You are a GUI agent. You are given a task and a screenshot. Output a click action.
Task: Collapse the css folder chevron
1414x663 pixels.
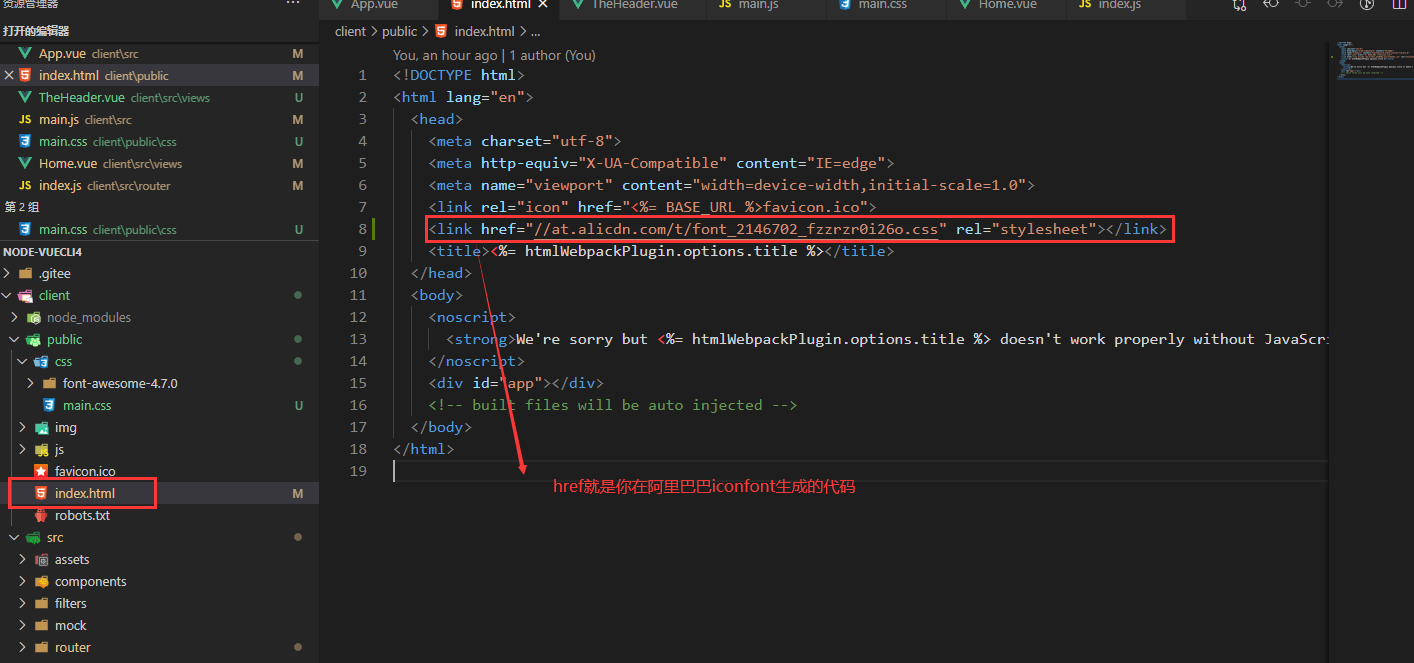[22, 361]
